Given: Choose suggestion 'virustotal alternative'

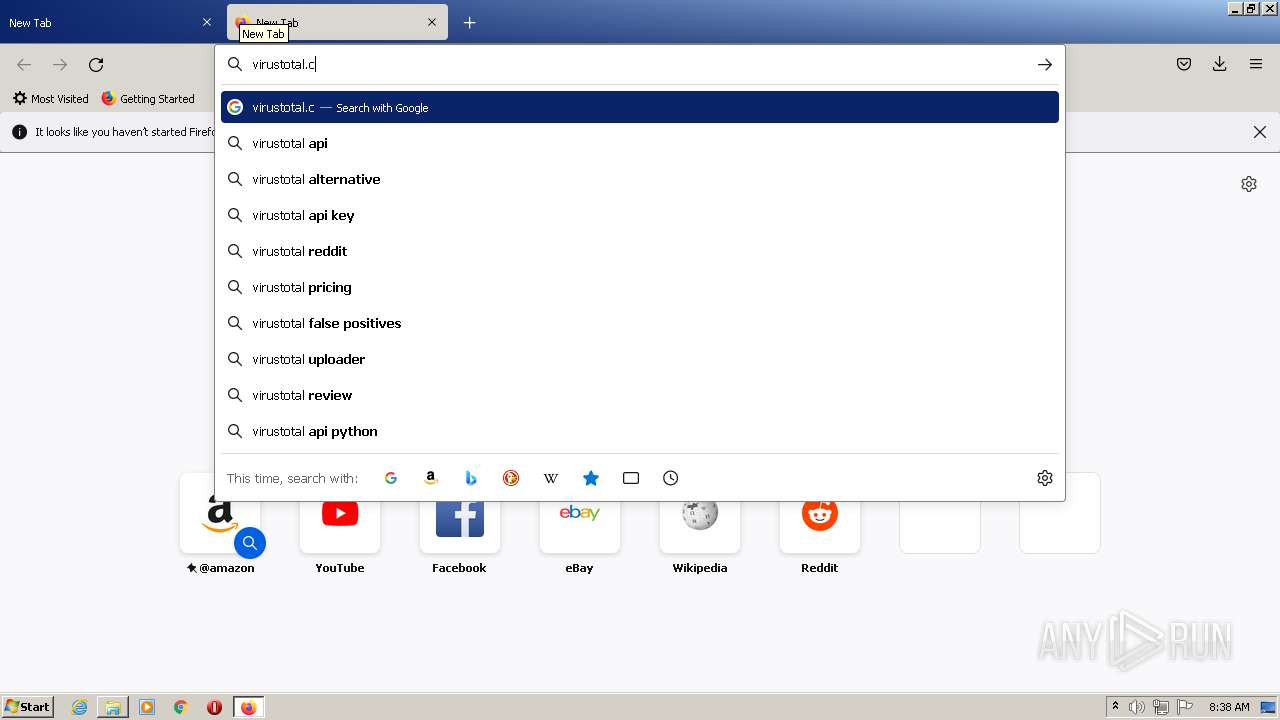Looking at the screenshot, I should [640, 179].
